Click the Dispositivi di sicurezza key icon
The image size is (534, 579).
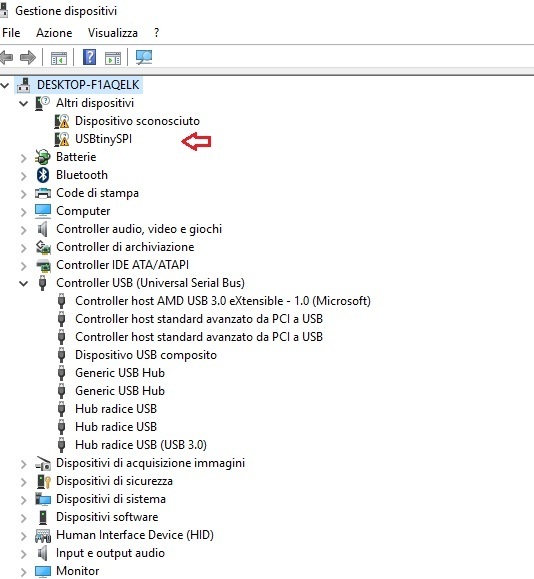coord(43,481)
